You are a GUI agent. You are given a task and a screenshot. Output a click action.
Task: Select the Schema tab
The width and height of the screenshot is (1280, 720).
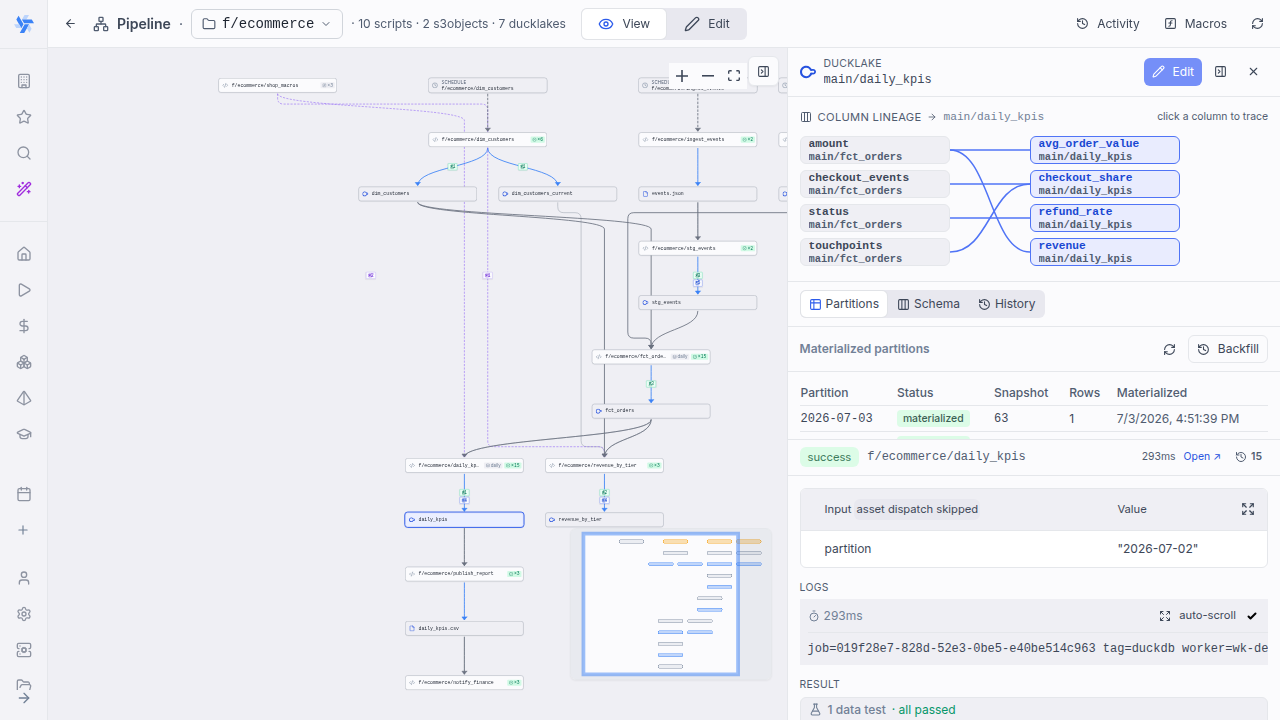[928, 304]
